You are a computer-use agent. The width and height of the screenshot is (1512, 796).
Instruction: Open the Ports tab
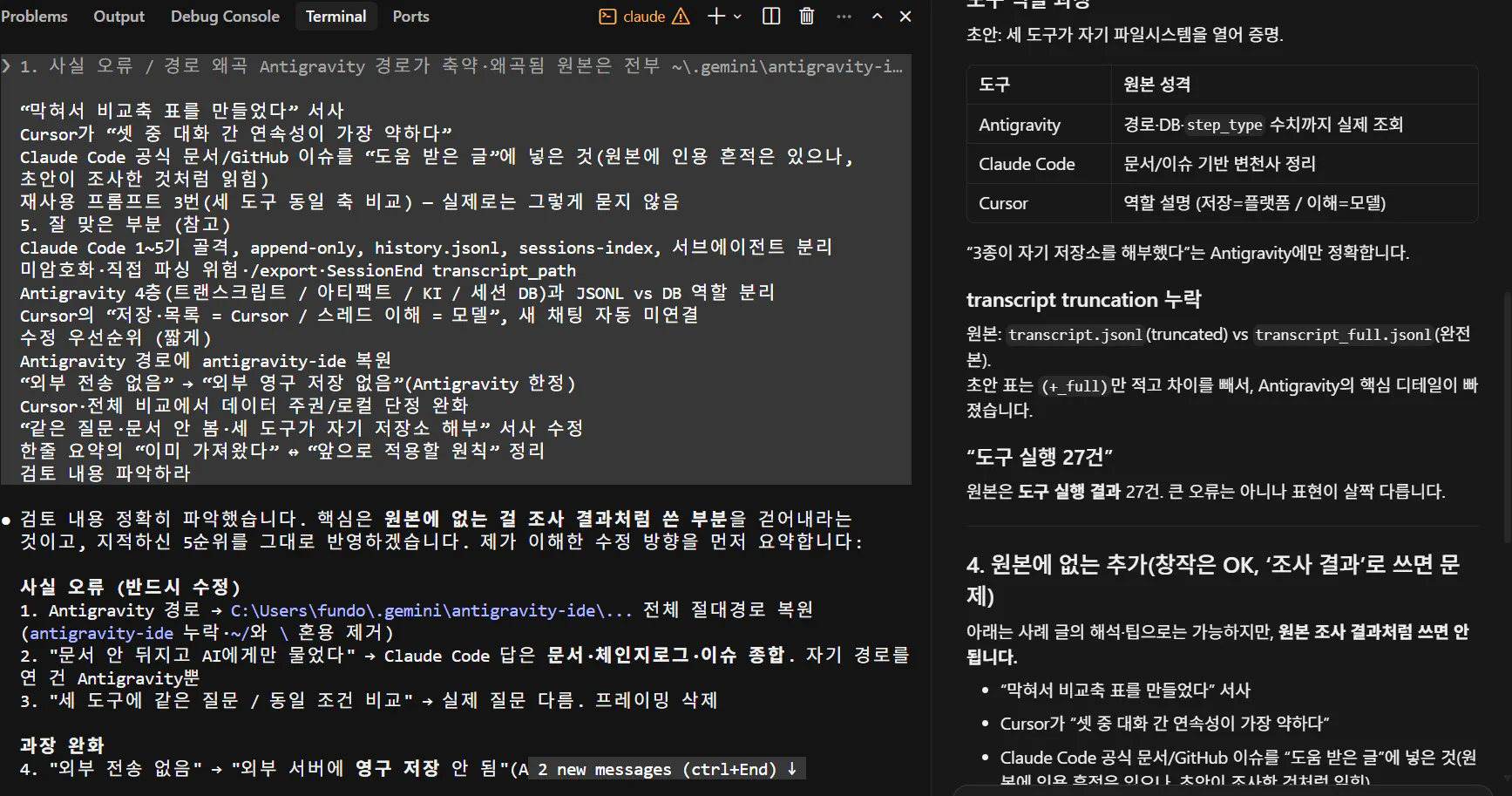point(410,17)
